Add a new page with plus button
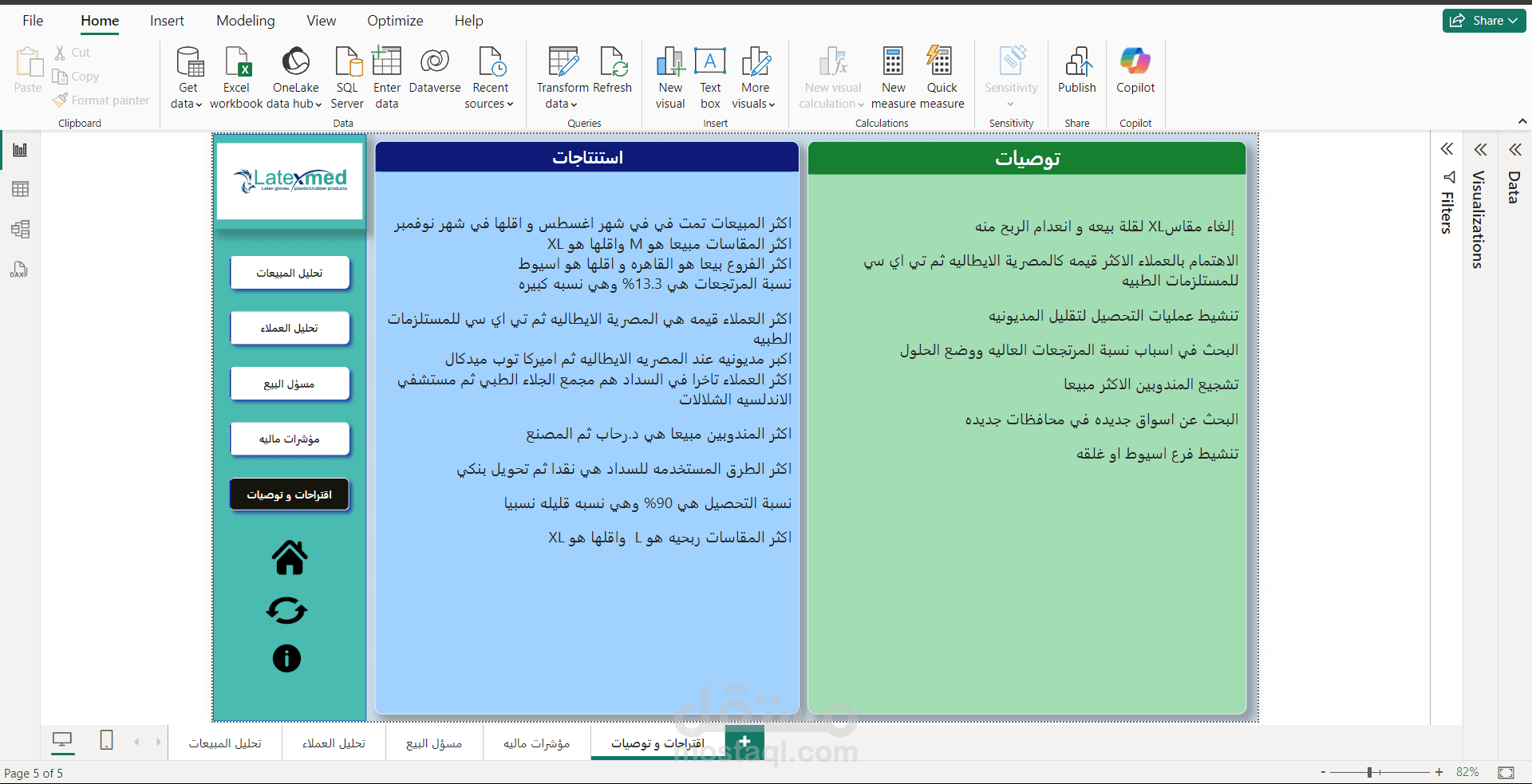 click(744, 742)
